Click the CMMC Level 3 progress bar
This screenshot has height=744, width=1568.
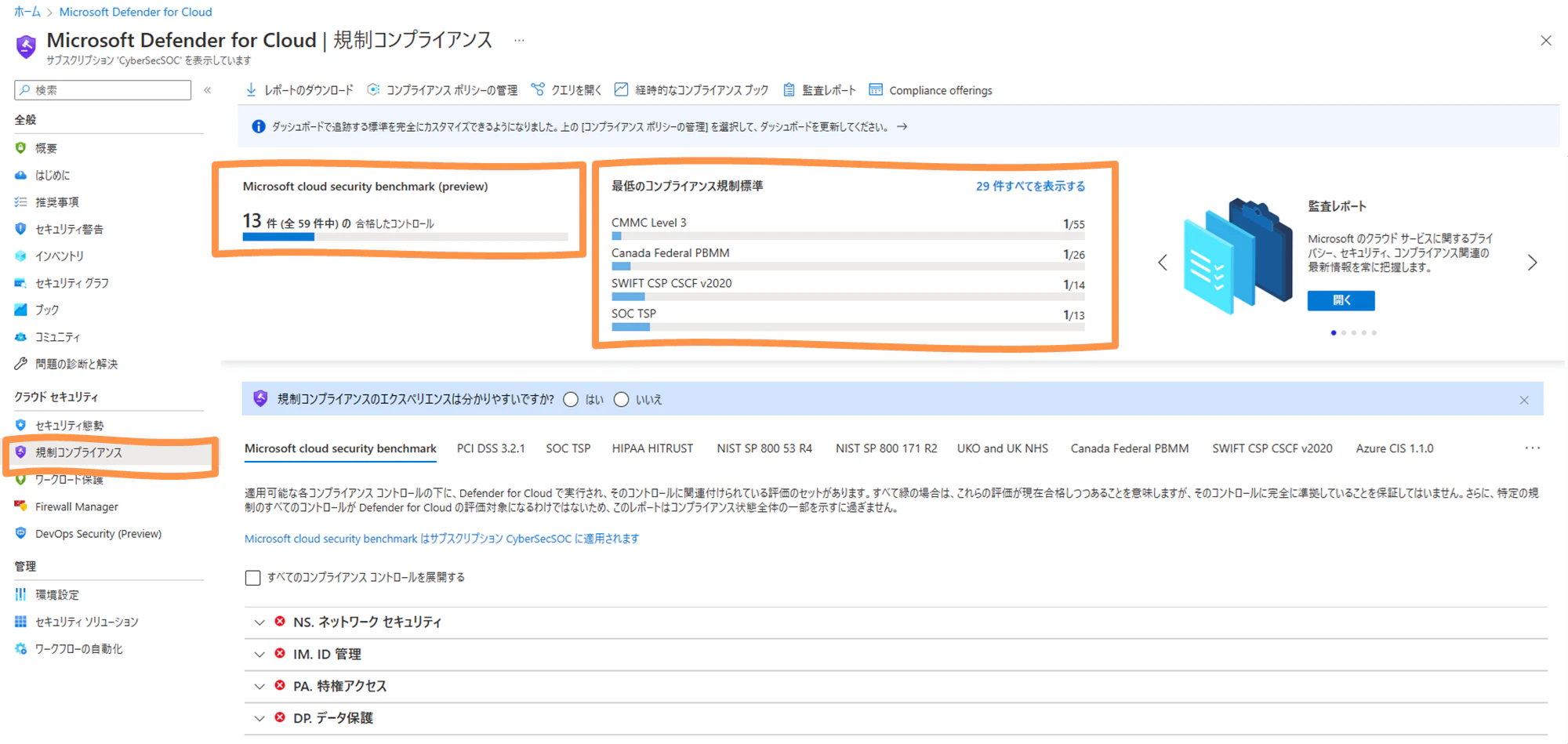click(848, 235)
